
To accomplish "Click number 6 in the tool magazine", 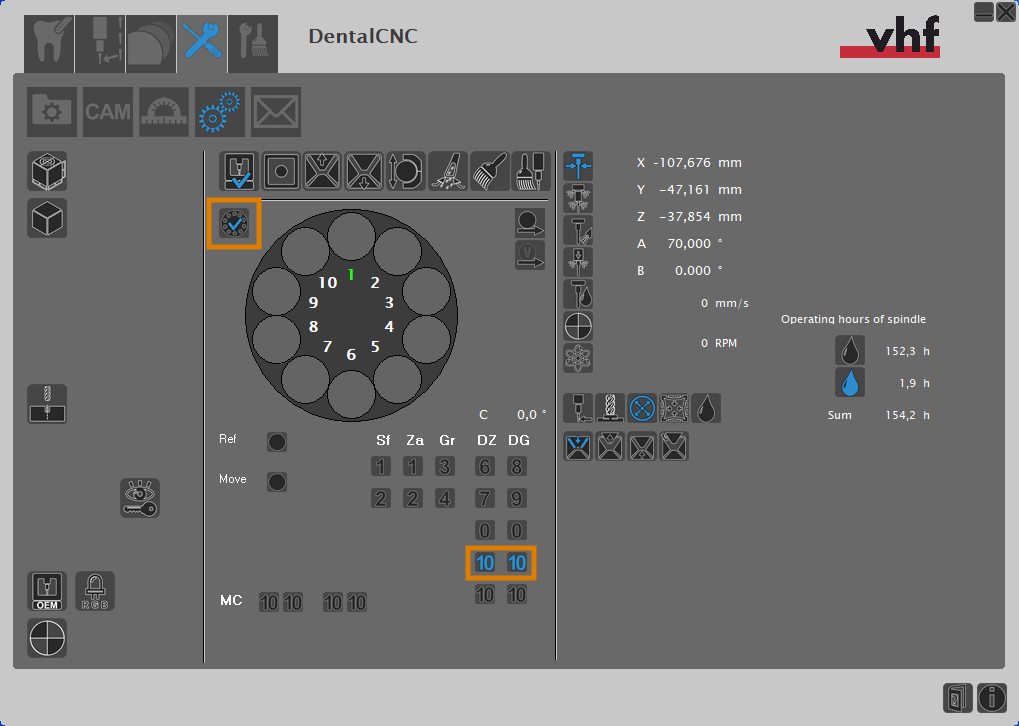I will point(351,355).
